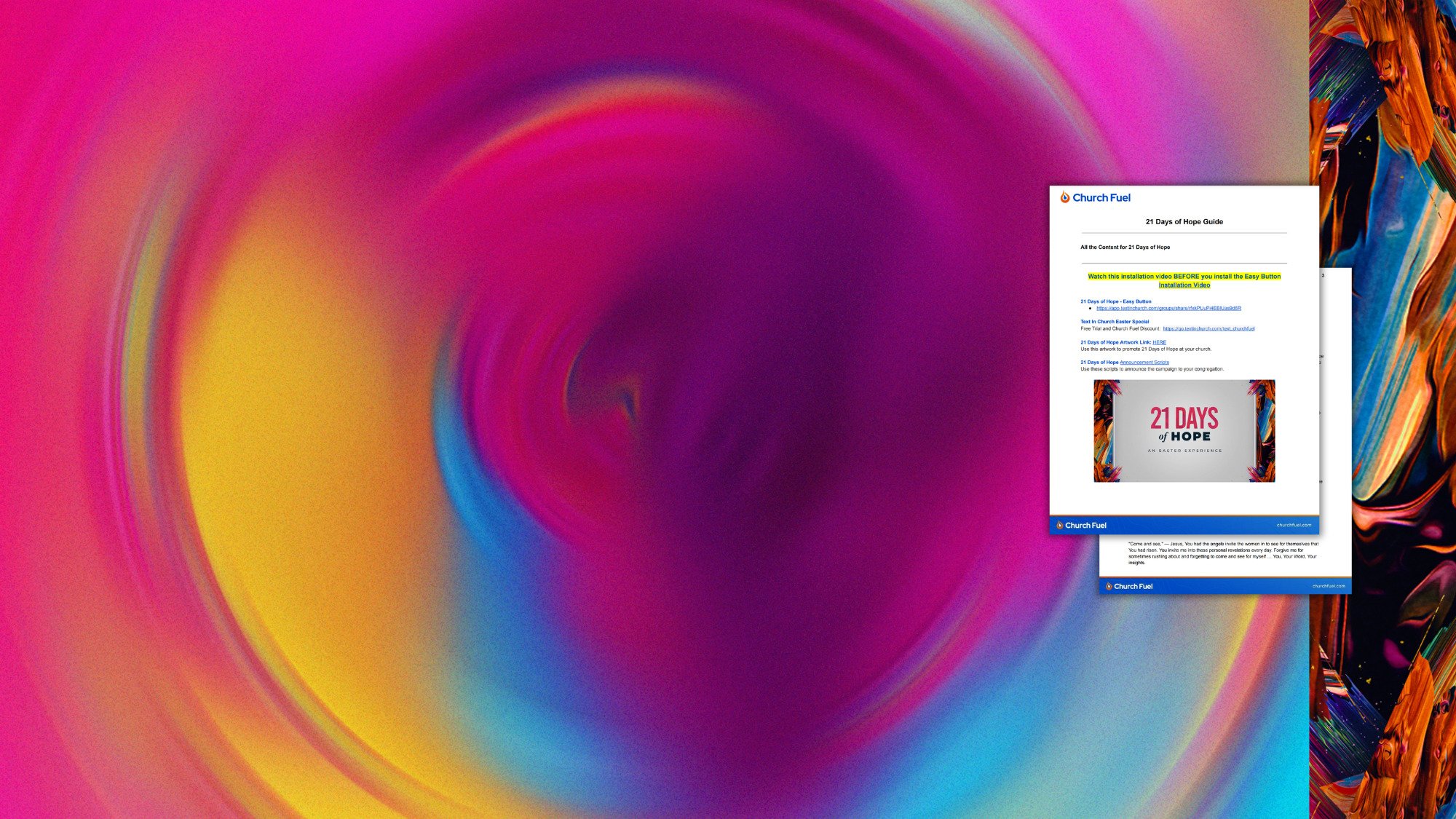This screenshot has width=1456, height=819.
Task: Click the 21 Days of Hope Guide title
Action: click(x=1184, y=222)
